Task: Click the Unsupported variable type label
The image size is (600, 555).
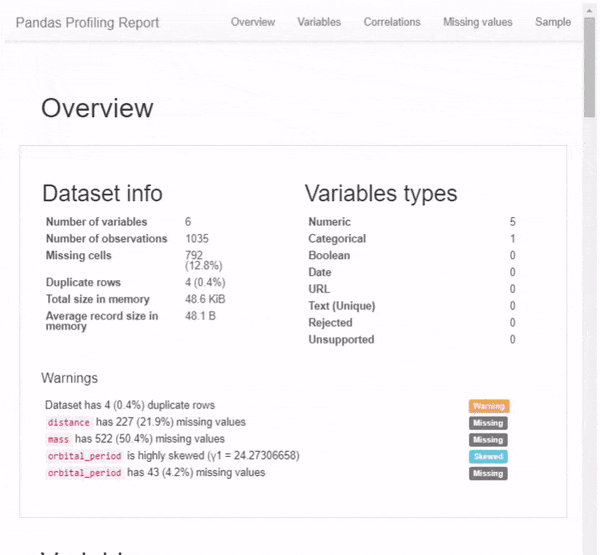Action: click(x=341, y=340)
